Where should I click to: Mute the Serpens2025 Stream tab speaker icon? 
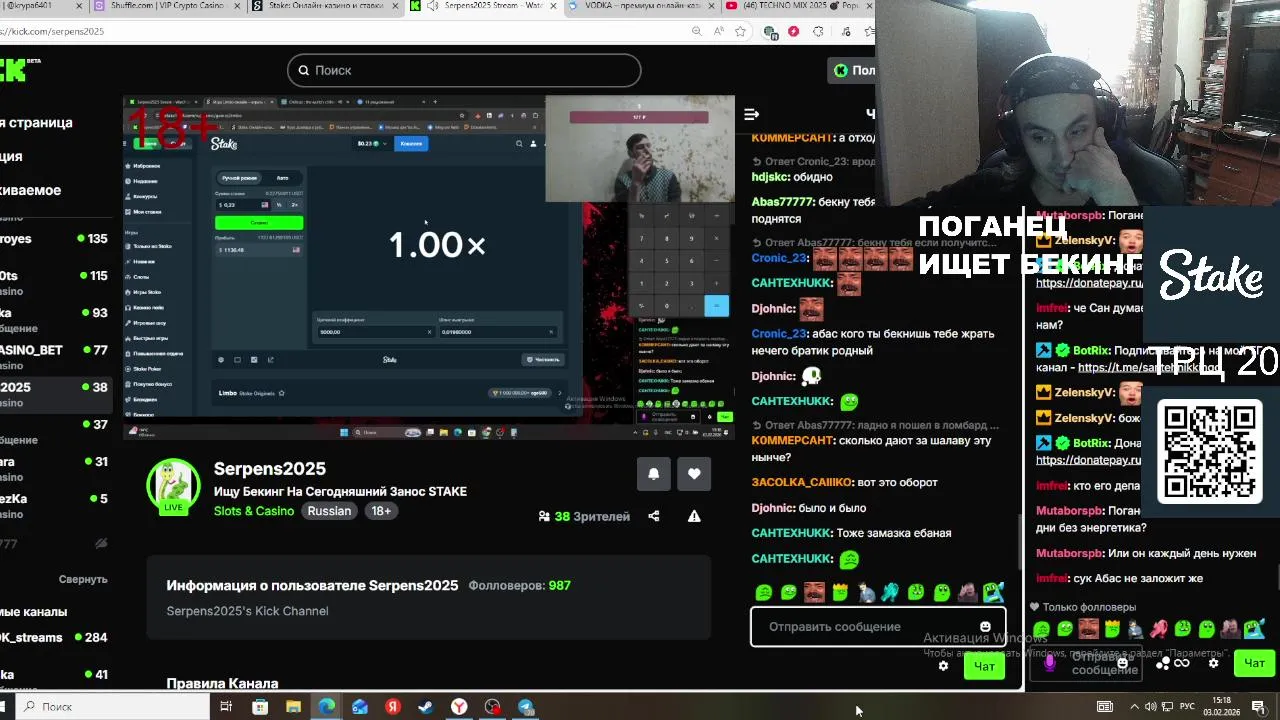click(x=432, y=6)
